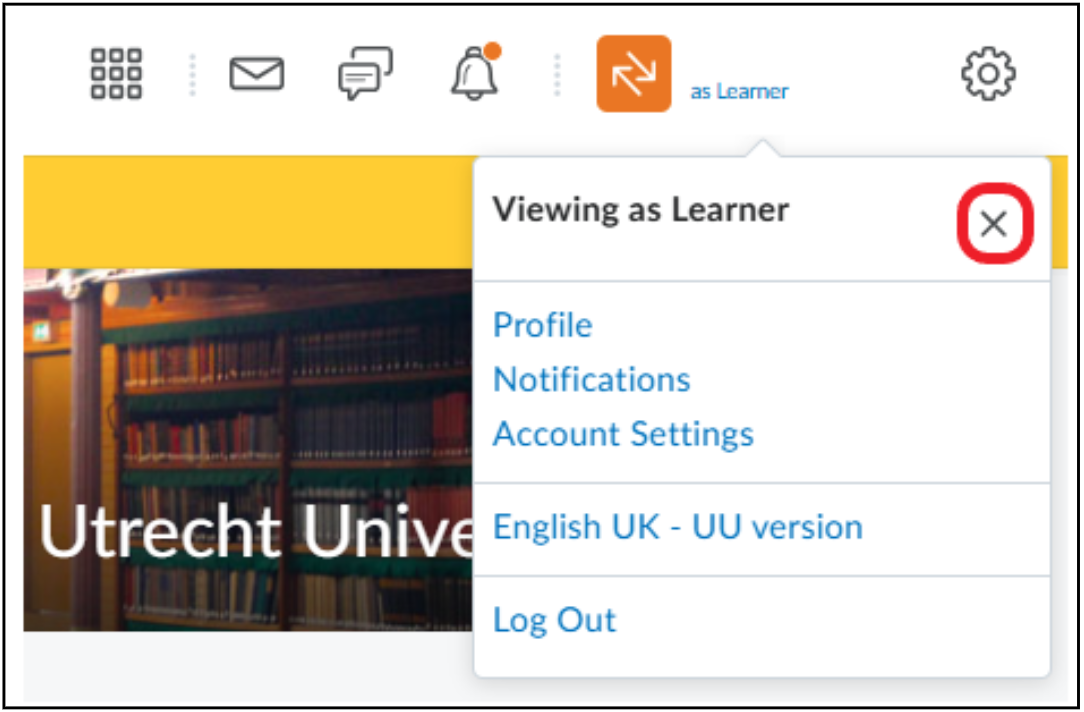Open the message alerts envelope icon
1084x712 pixels.
coord(256,73)
